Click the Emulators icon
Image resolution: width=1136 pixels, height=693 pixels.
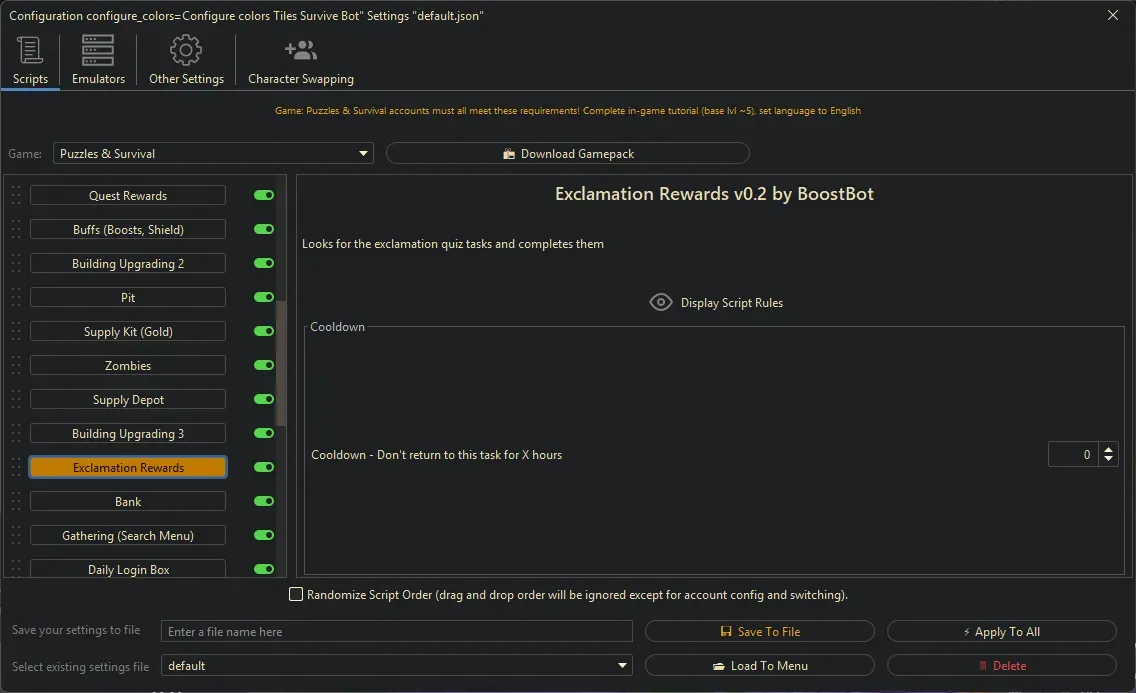click(96, 50)
